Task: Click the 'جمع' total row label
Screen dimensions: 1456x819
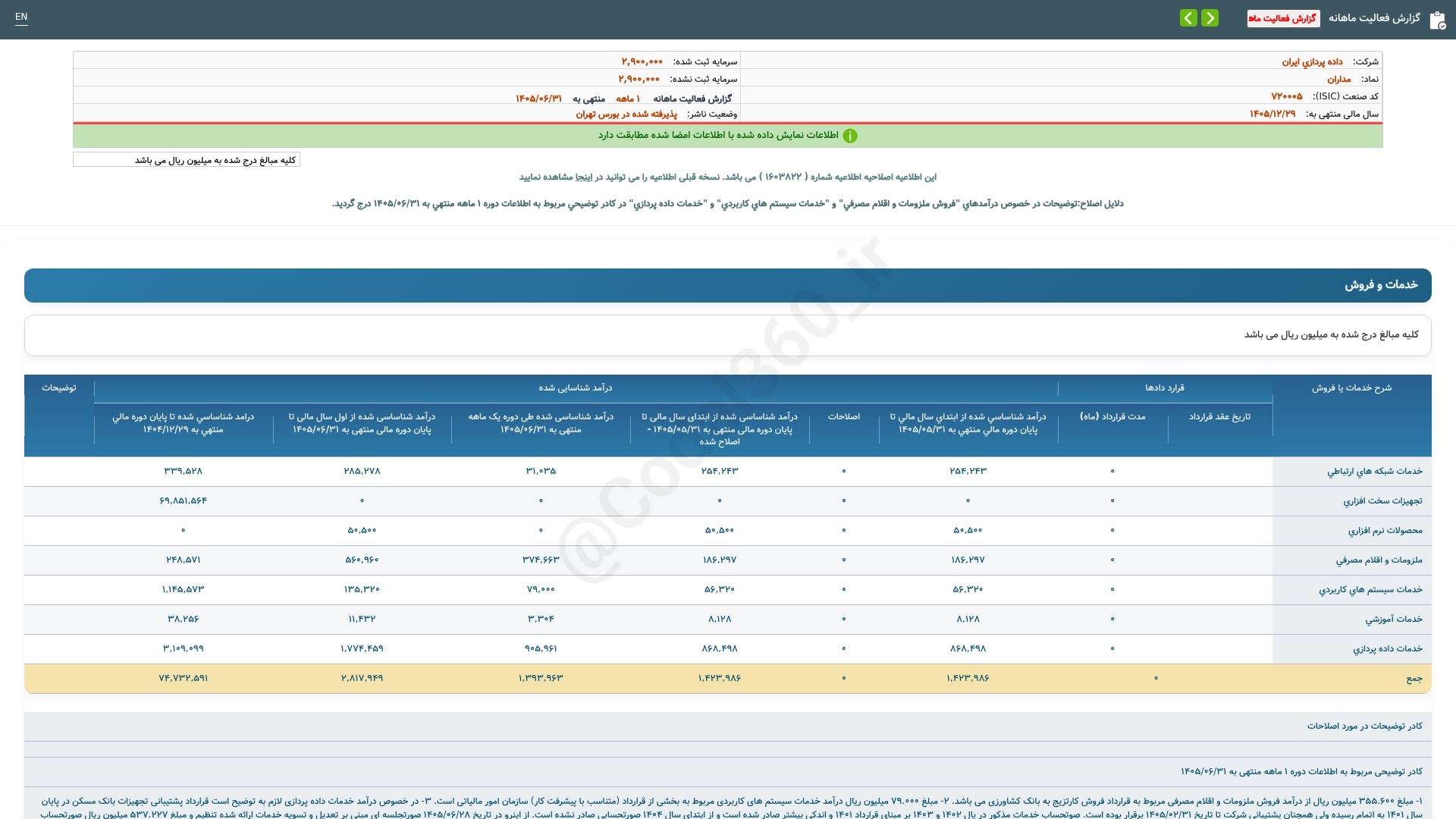Action: [x=1414, y=679]
